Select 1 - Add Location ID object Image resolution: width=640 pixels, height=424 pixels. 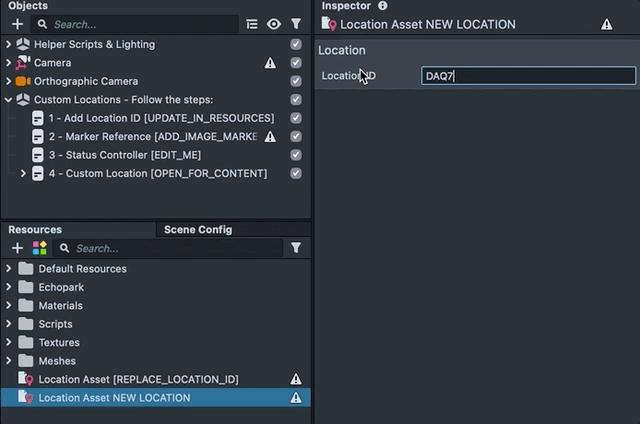(x=160, y=118)
